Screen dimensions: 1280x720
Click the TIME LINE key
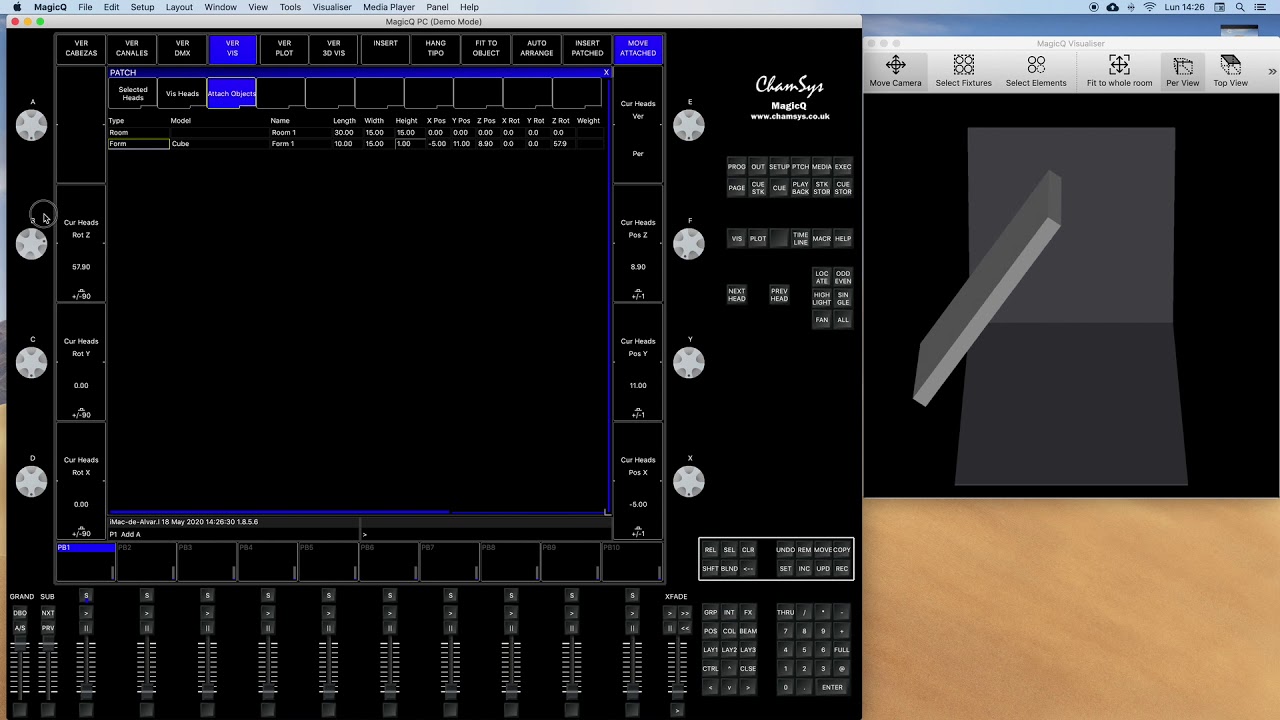(800, 239)
